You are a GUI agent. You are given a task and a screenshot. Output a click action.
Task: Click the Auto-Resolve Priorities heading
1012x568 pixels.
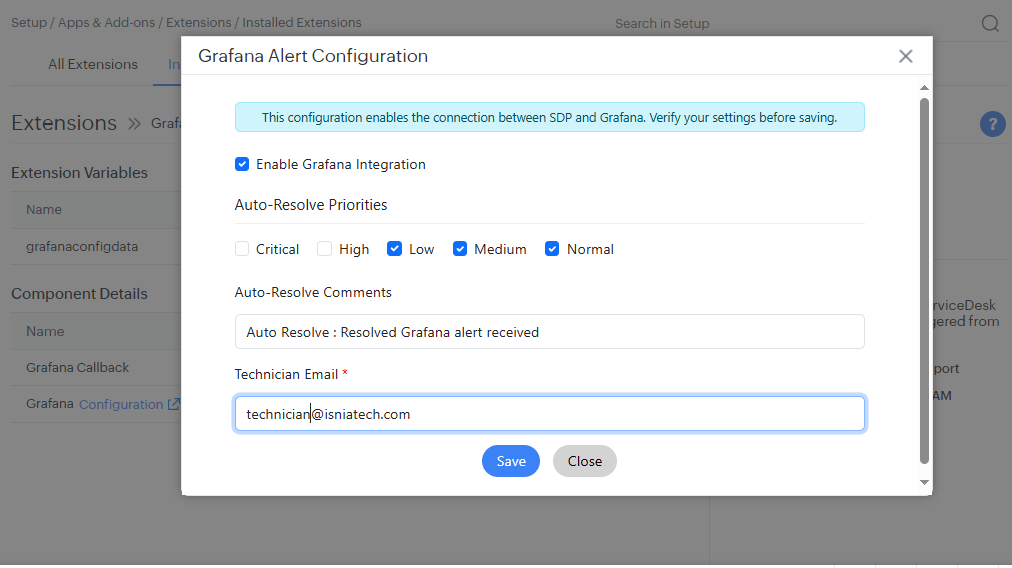coord(311,205)
